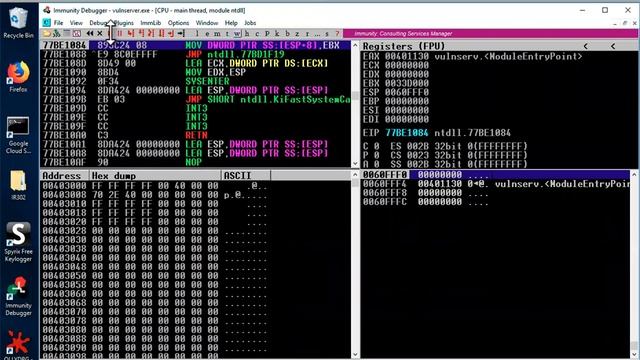Open the Jobs menu
Screen dimensions: 640x360
[x=250, y=23]
